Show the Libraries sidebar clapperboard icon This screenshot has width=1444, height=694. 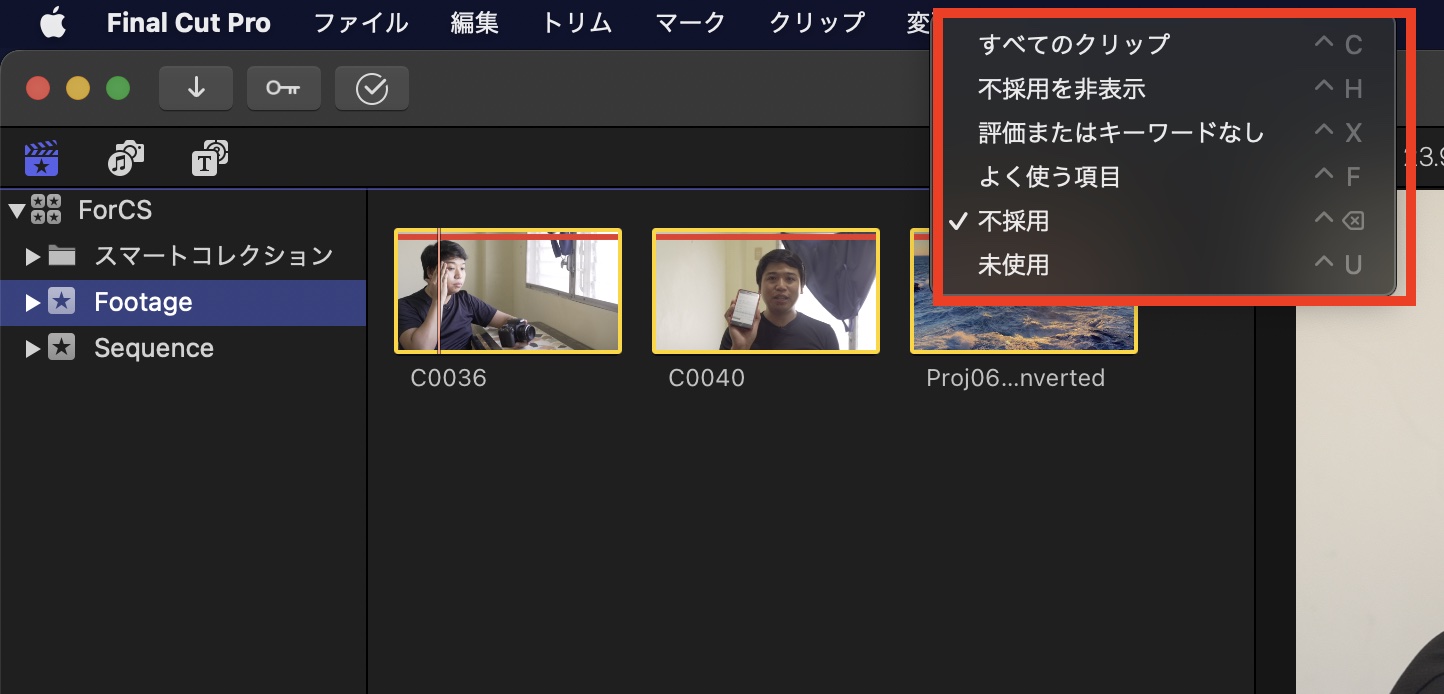point(41,158)
